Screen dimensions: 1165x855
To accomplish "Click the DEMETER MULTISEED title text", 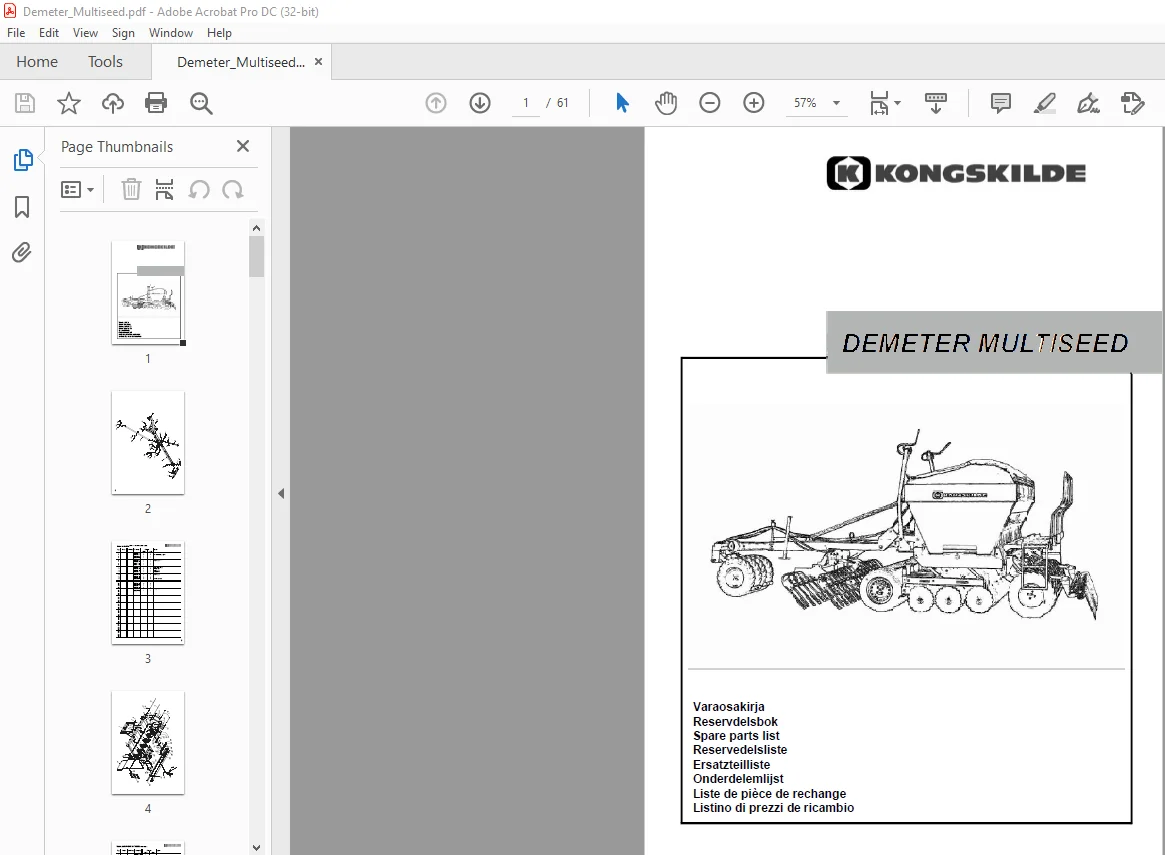I will [x=985, y=343].
